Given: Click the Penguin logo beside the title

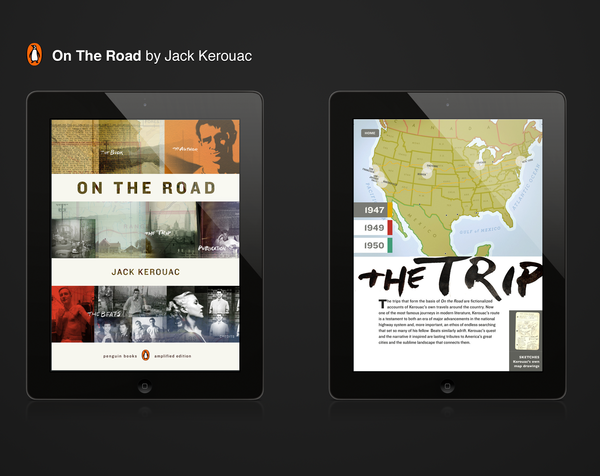Looking at the screenshot, I should tap(35, 56).
